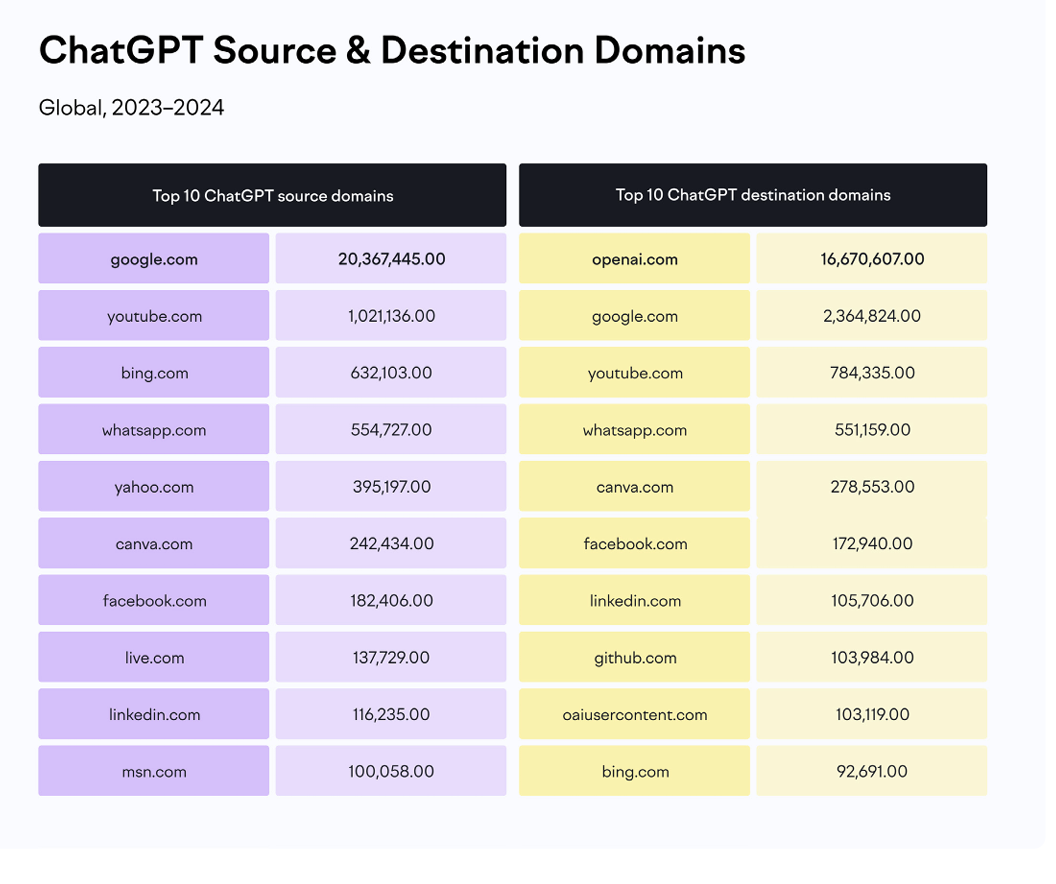Select the openai.com destination domain cell
The image size is (1056, 884).
[634, 259]
